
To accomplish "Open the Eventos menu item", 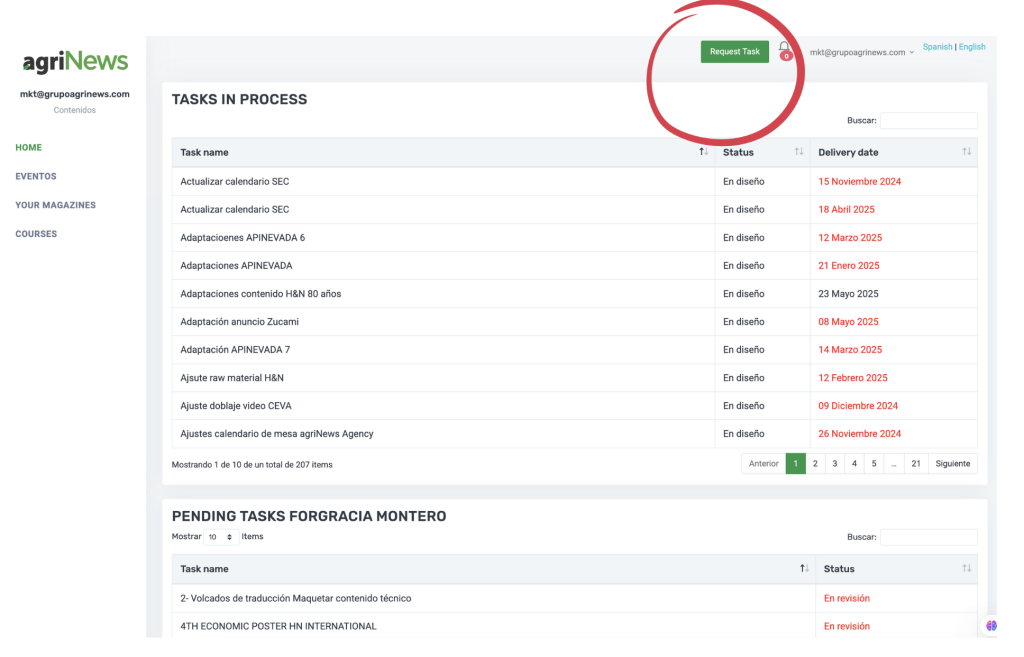I will coord(36,176).
